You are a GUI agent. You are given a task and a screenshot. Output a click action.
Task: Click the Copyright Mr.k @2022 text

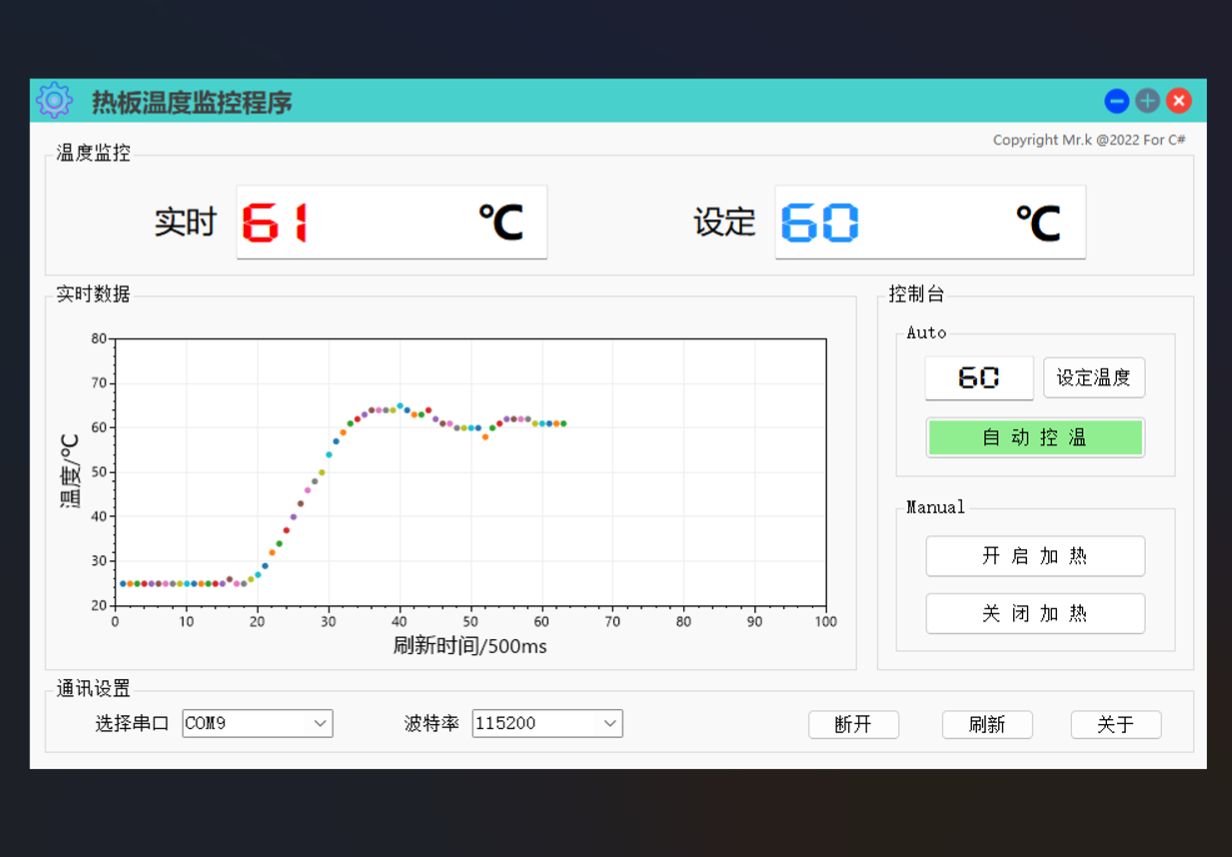click(x=1089, y=140)
